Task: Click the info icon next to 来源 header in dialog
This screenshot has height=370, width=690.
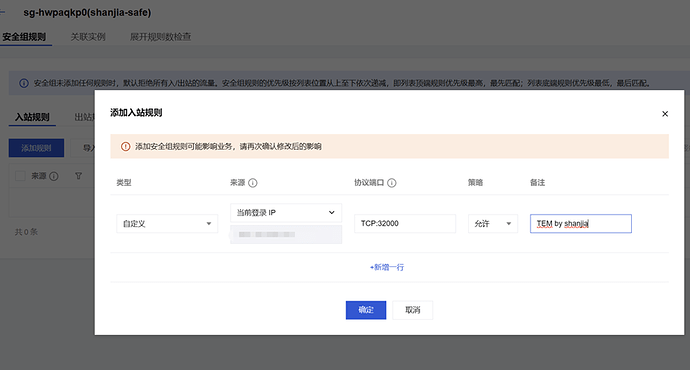Action: pos(253,183)
